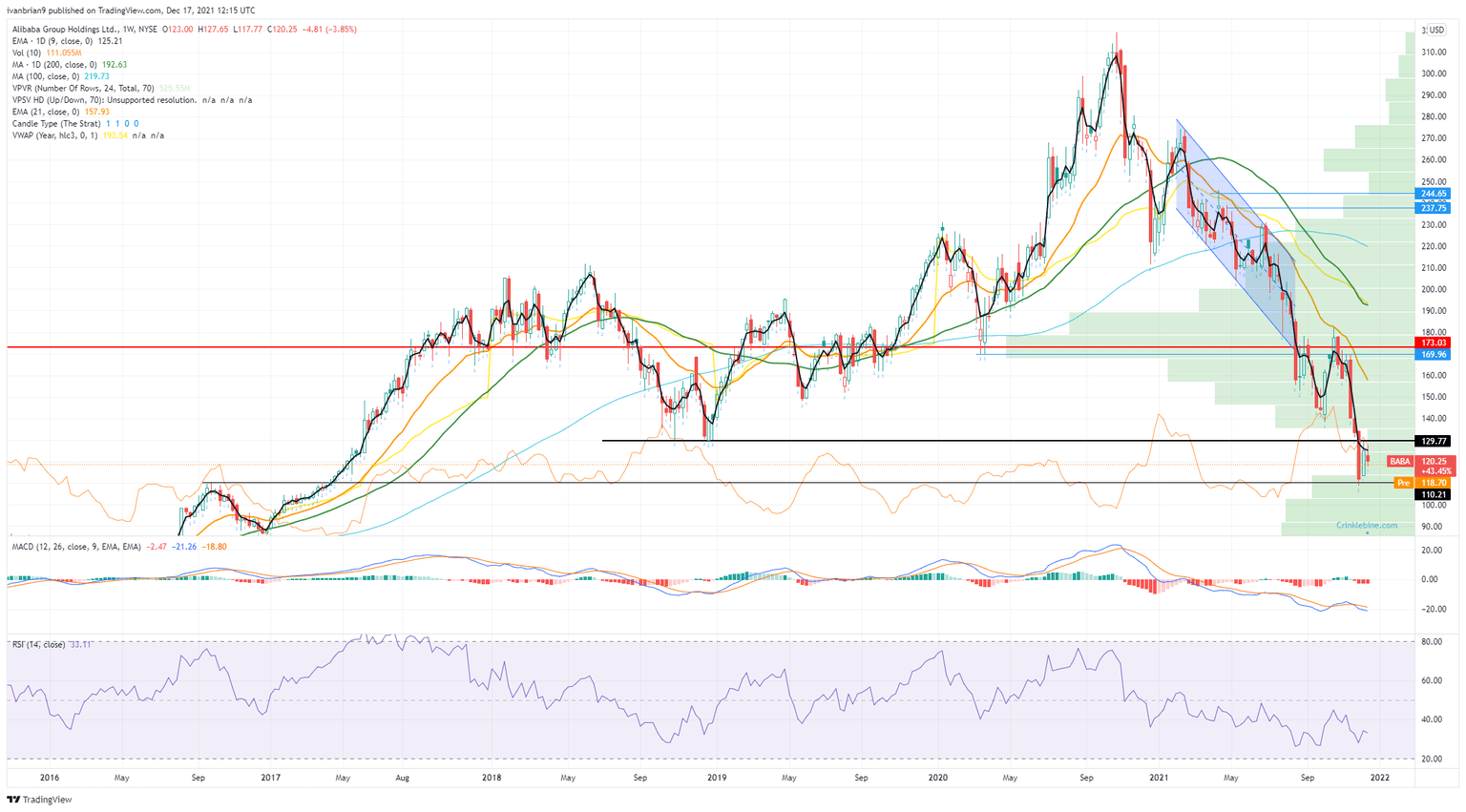Click the 2019 label on the time axis
Image resolution: width=1466 pixels, height=812 pixels.
(717, 778)
